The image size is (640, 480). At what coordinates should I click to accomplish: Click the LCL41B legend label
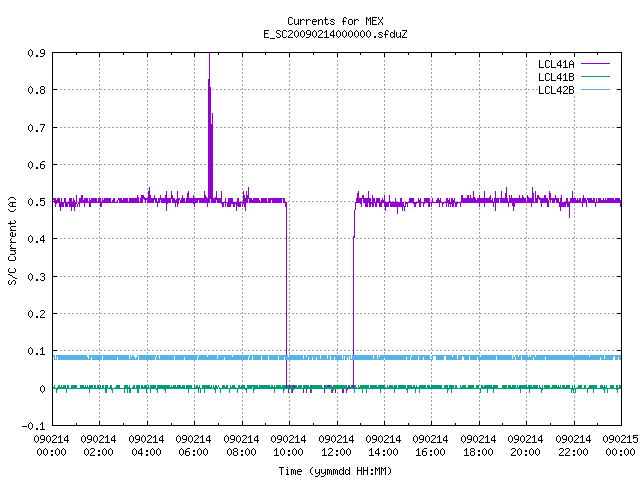click(x=556, y=77)
